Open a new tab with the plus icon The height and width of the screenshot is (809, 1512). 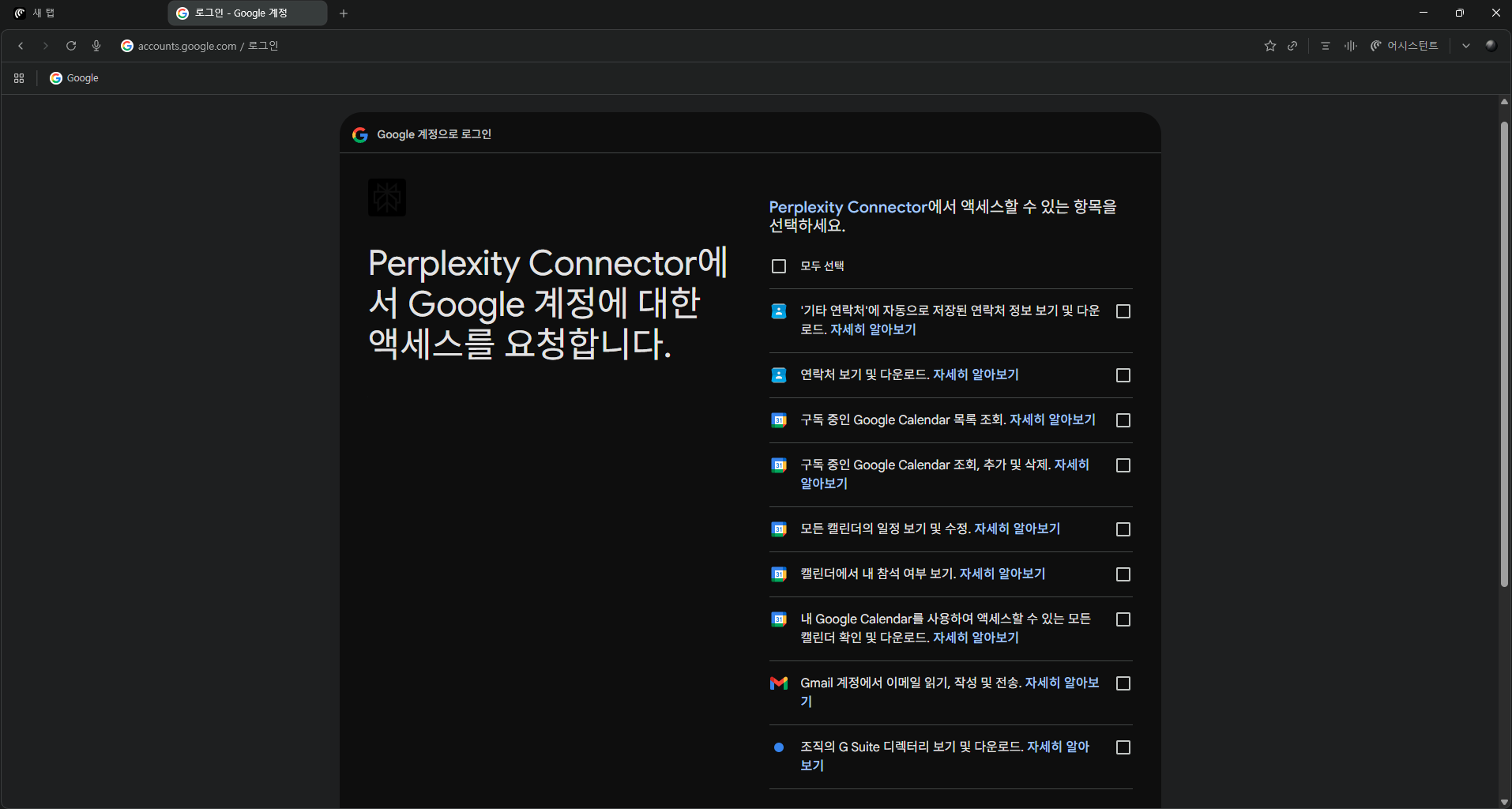[344, 13]
